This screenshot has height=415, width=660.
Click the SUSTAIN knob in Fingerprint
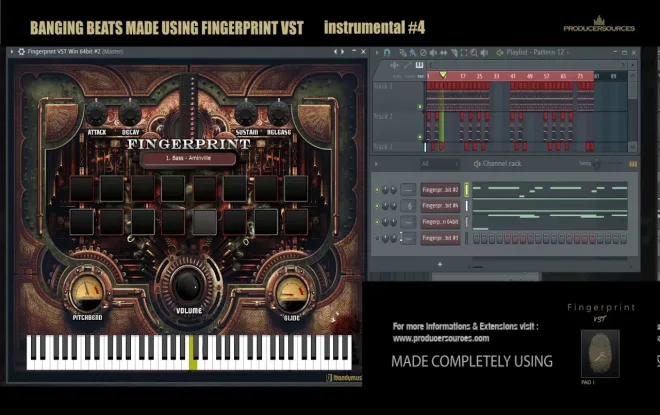coord(246,113)
